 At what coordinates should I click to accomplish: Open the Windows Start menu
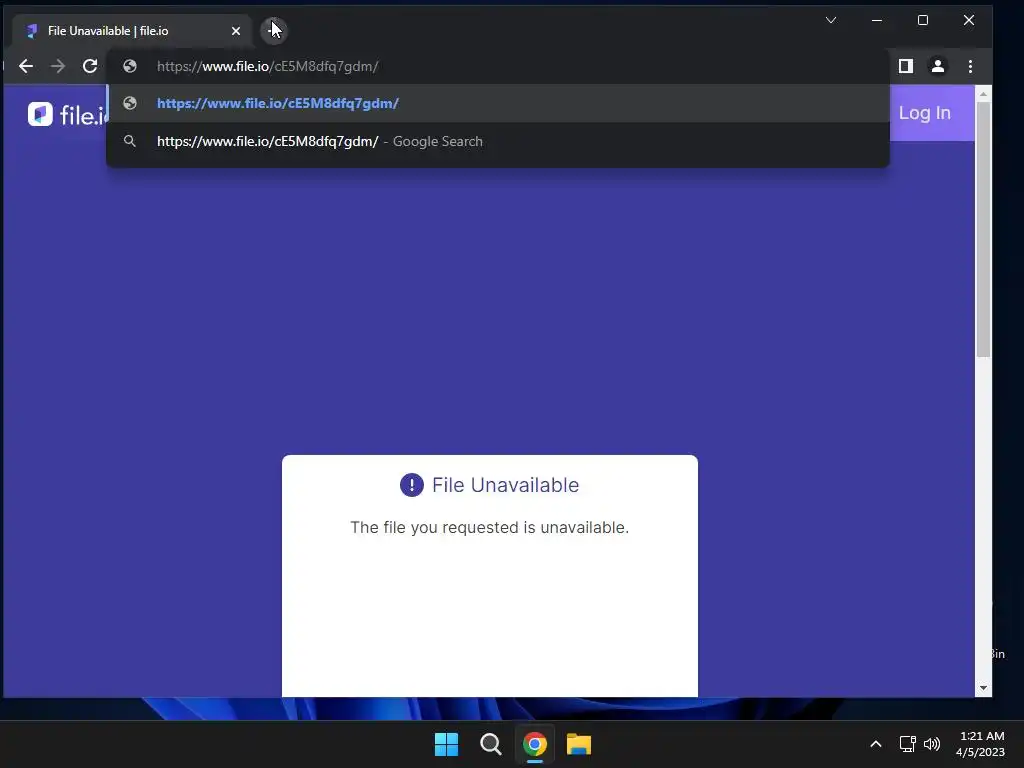tap(447, 744)
